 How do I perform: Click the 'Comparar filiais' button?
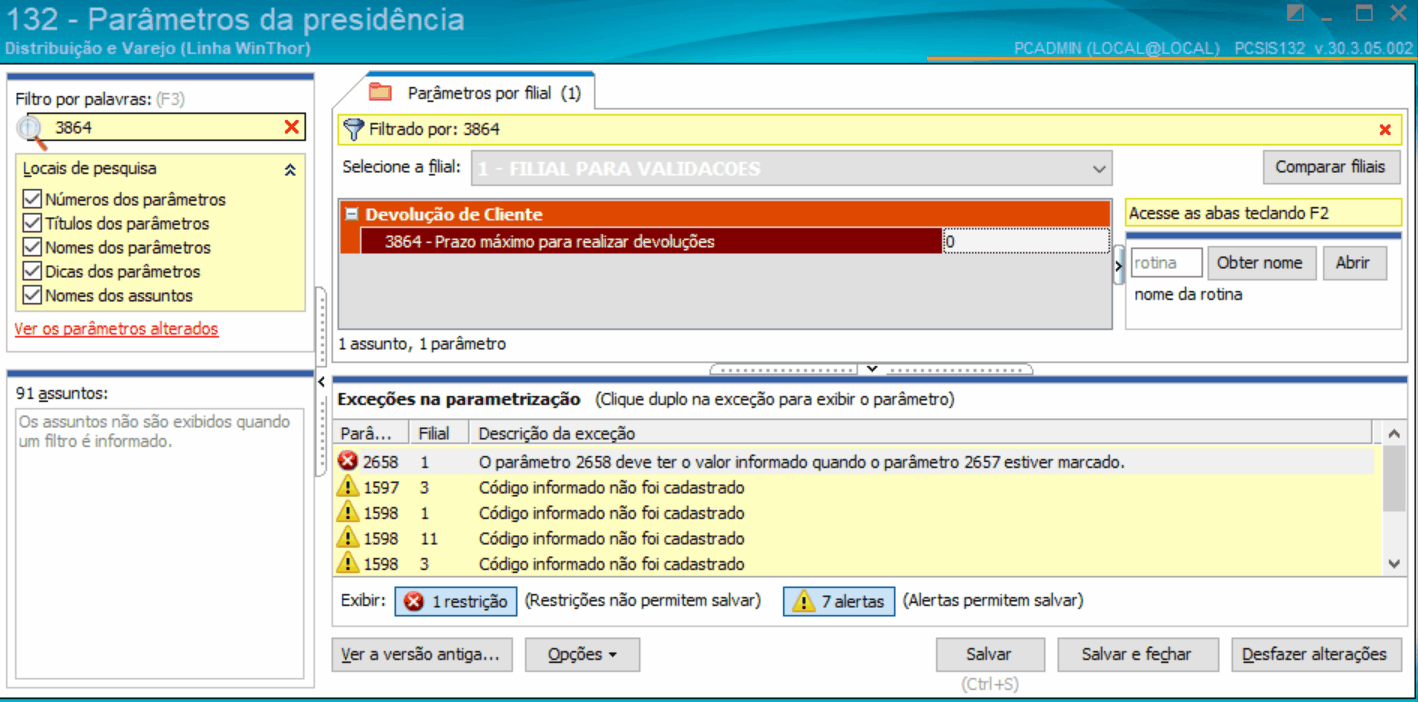click(x=1331, y=167)
